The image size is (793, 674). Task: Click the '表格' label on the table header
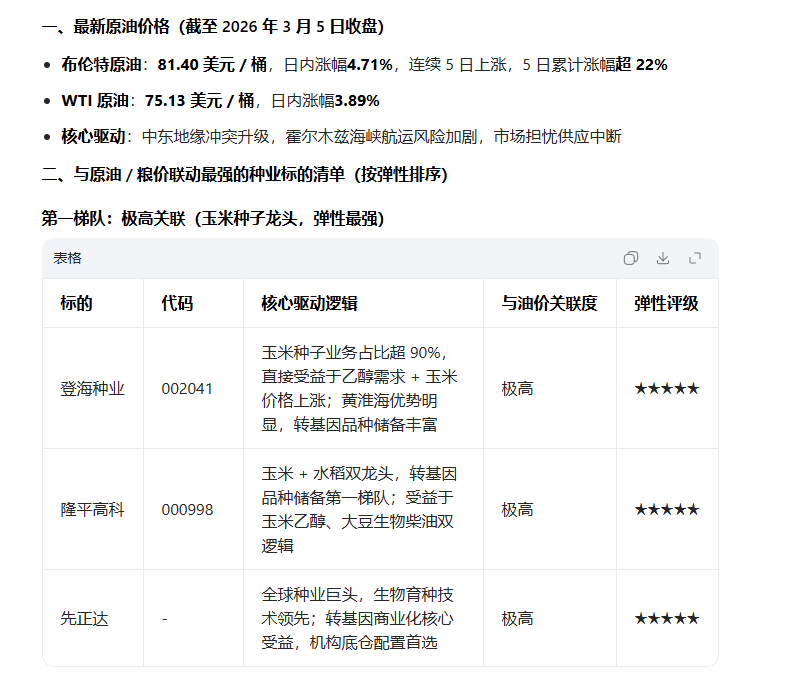67,258
